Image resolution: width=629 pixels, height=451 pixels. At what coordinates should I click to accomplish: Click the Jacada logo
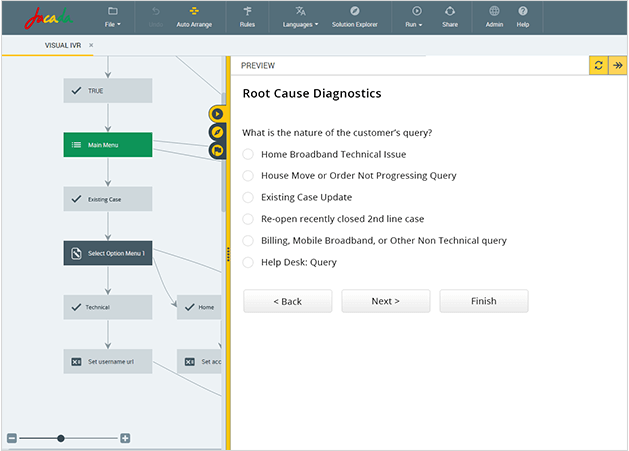pos(48,18)
